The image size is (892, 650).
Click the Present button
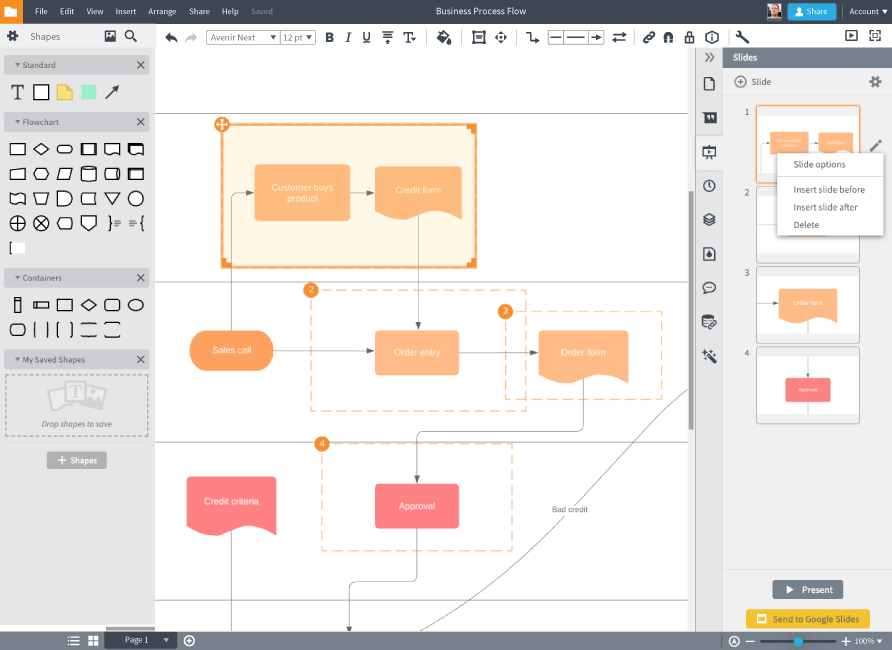(x=808, y=590)
